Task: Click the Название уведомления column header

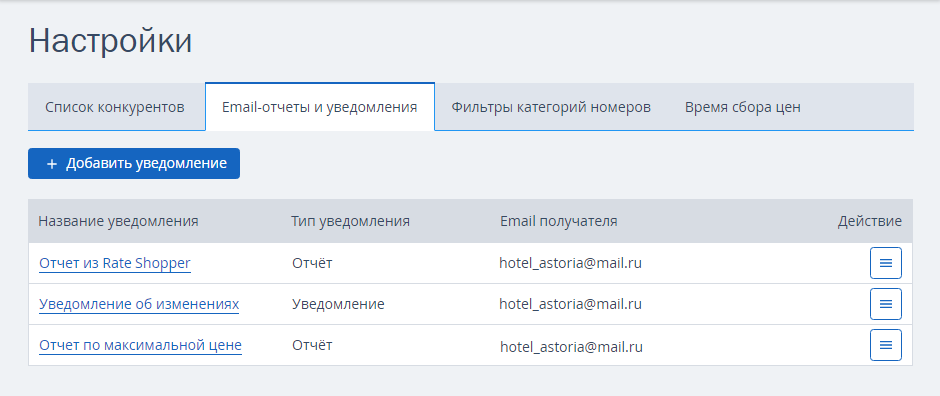Action: (x=118, y=221)
